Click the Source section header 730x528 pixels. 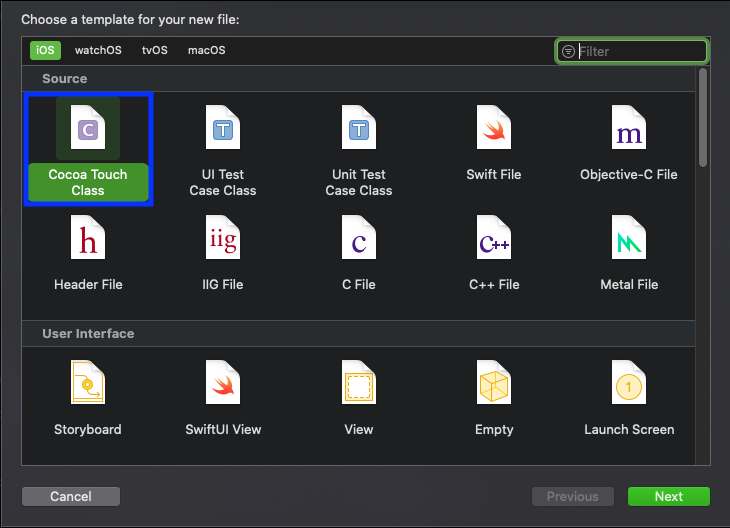pos(358,78)
